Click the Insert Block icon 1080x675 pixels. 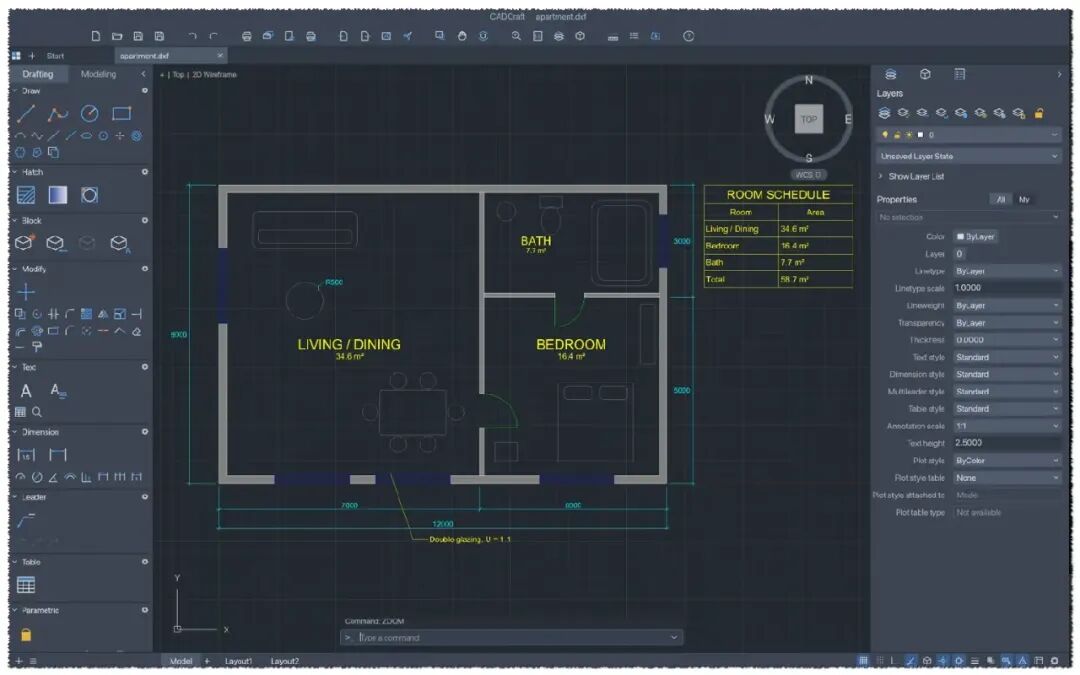(x=24, y=242)
